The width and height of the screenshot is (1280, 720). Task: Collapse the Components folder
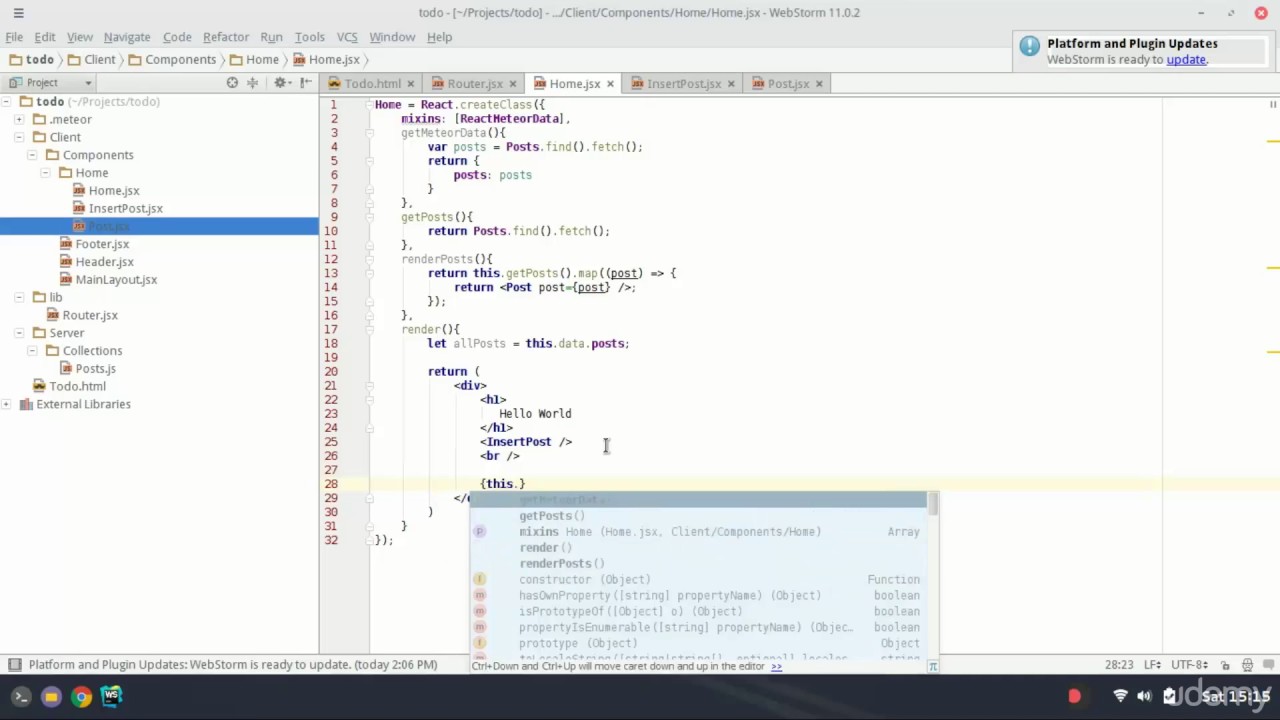pos(32,155)
